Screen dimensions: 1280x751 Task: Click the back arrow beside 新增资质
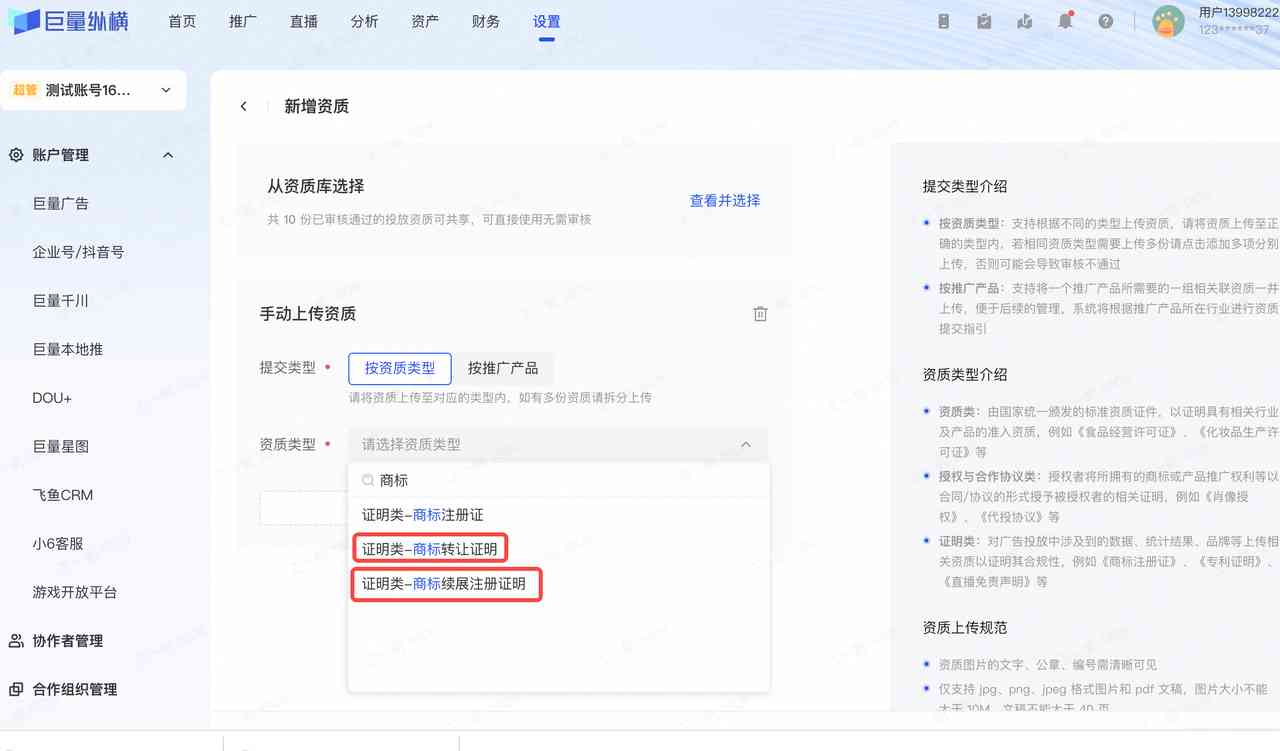coord(244,106)
